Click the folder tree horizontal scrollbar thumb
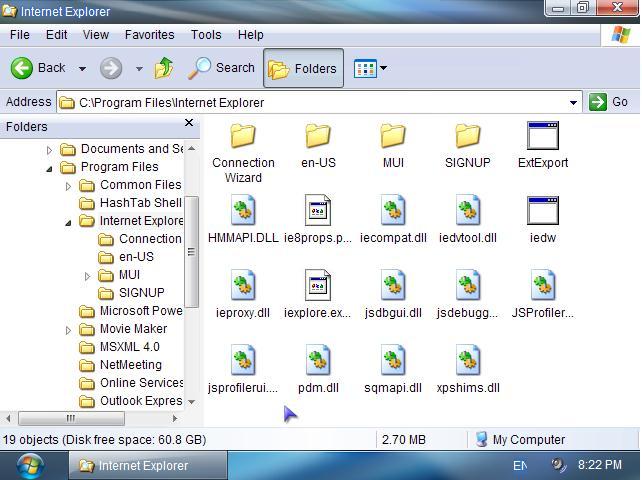Screen dimensions: 642x480 (71, 419)
